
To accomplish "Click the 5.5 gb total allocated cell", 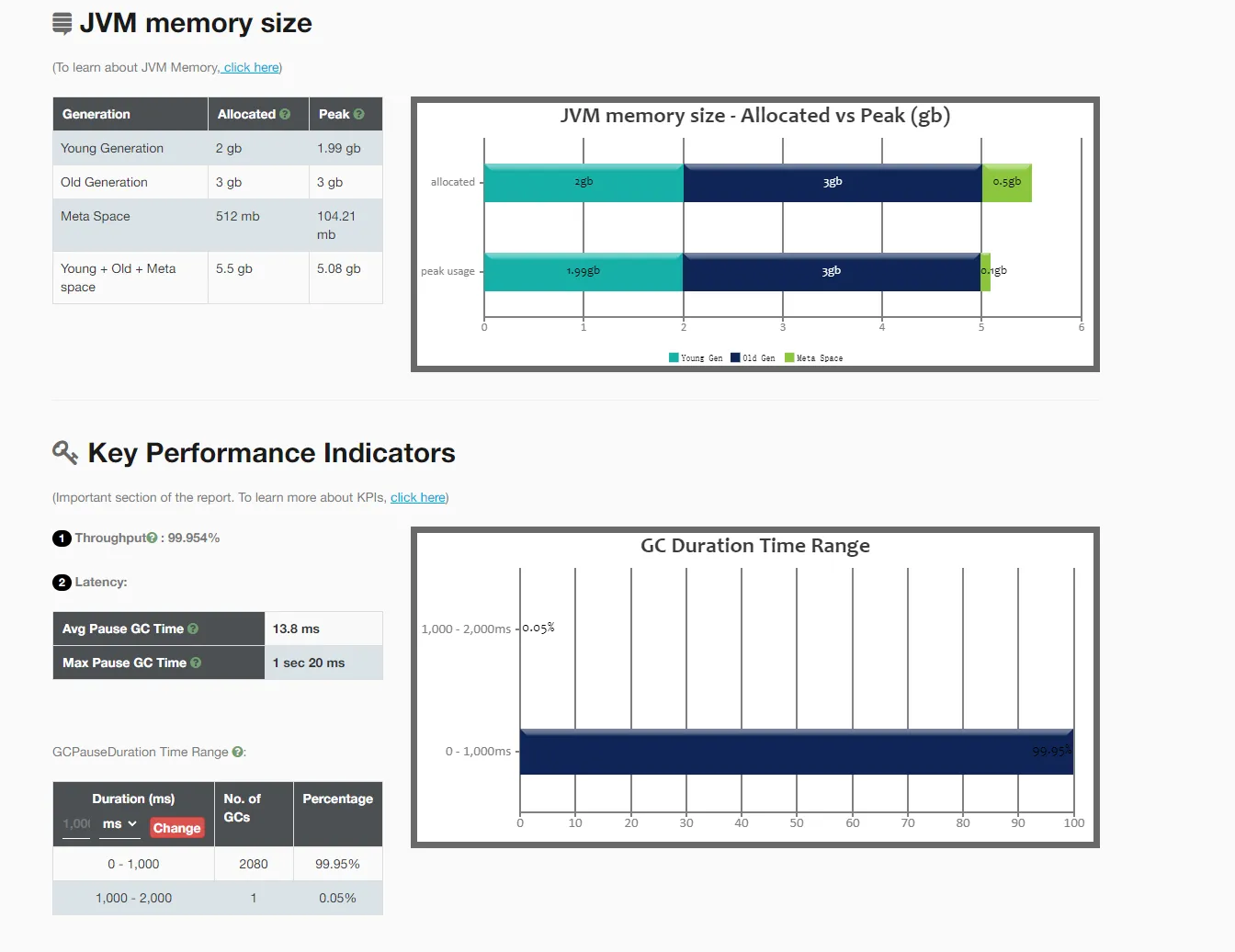I will 258,278.
